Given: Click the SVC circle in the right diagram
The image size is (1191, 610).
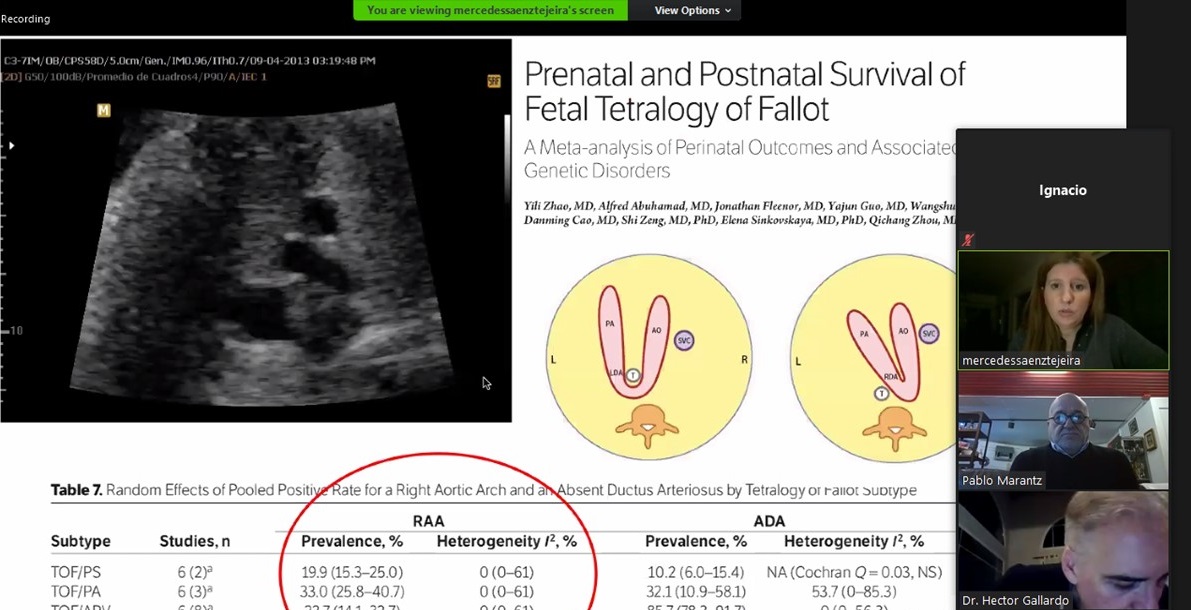Looking at the screenshot, I should pyautogui.click(x=929, y=333).
